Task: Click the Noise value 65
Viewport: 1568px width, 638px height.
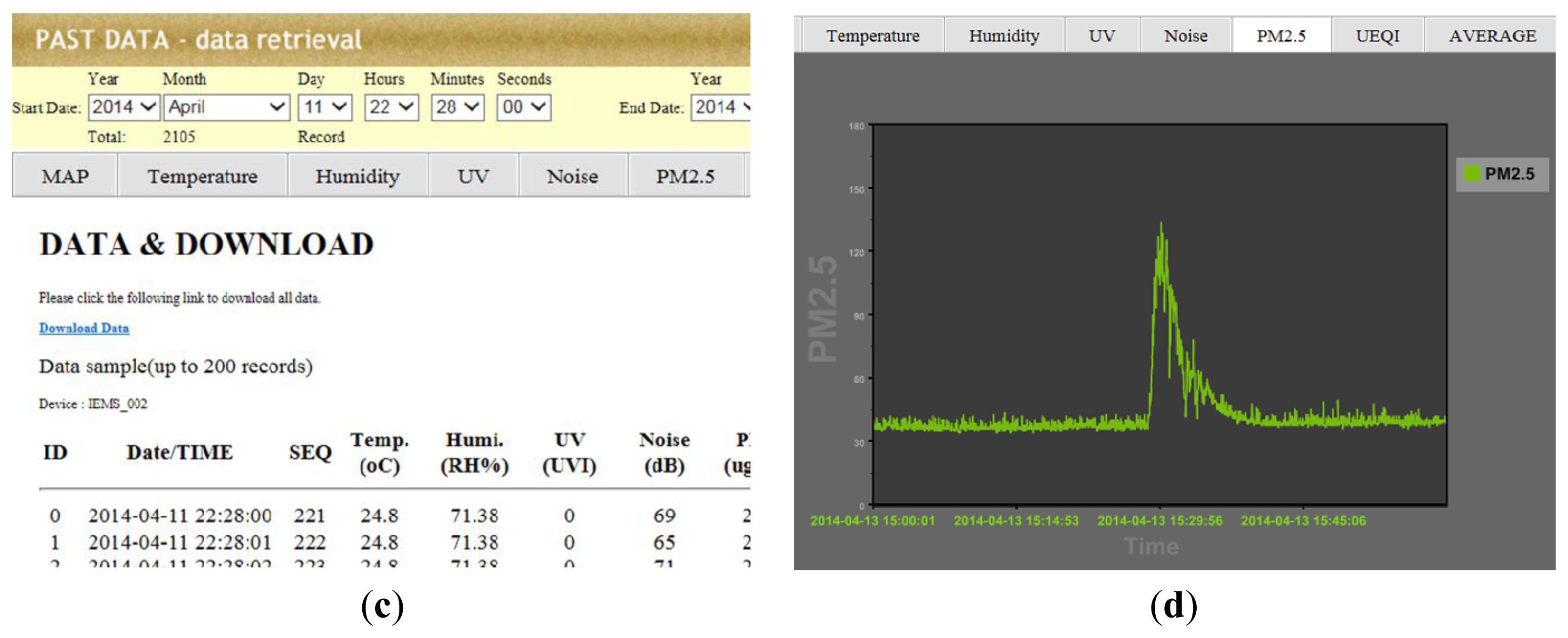Action: point(664,542)
